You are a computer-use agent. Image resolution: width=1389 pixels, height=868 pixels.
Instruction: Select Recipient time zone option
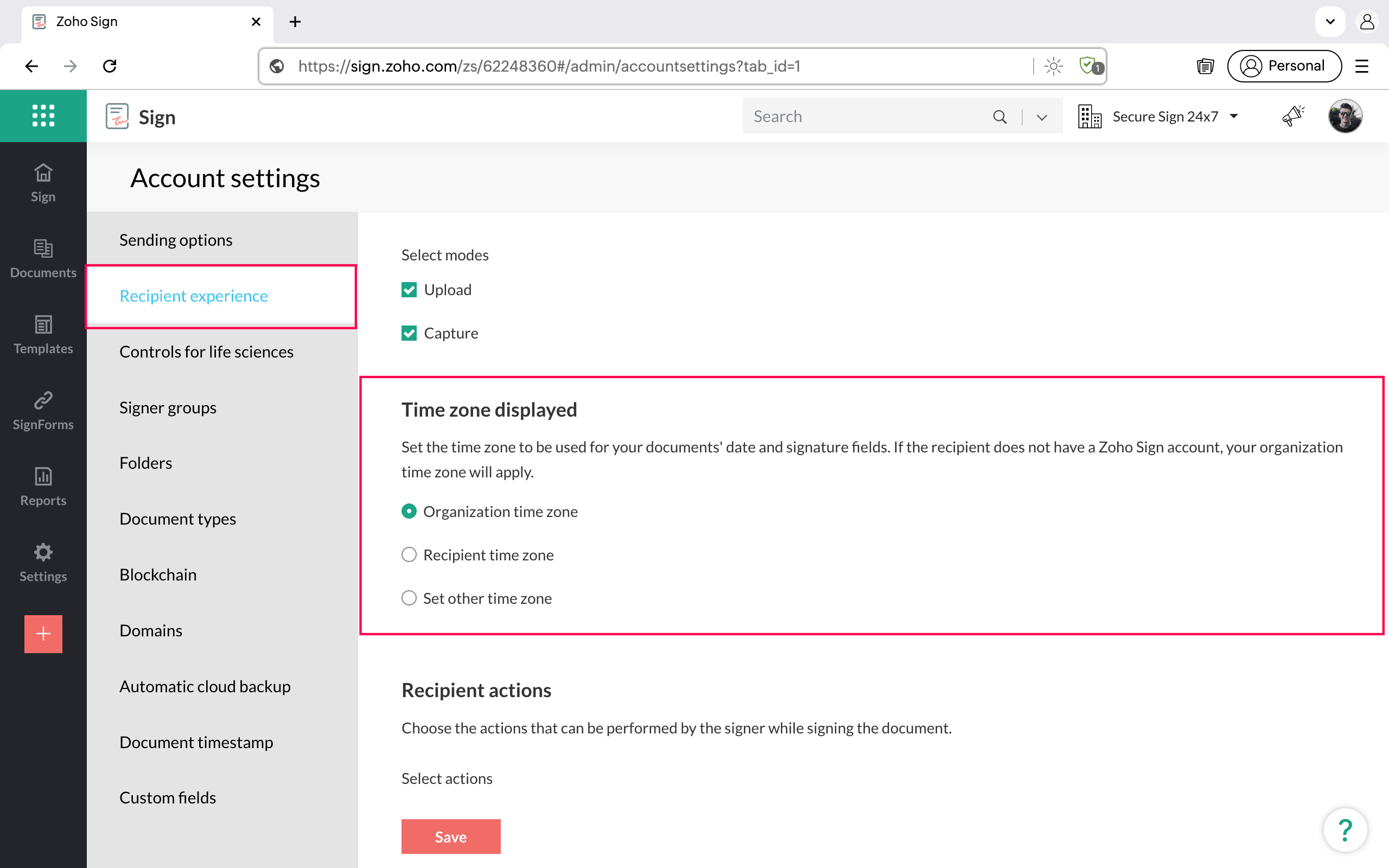click(x=409, y=554)
